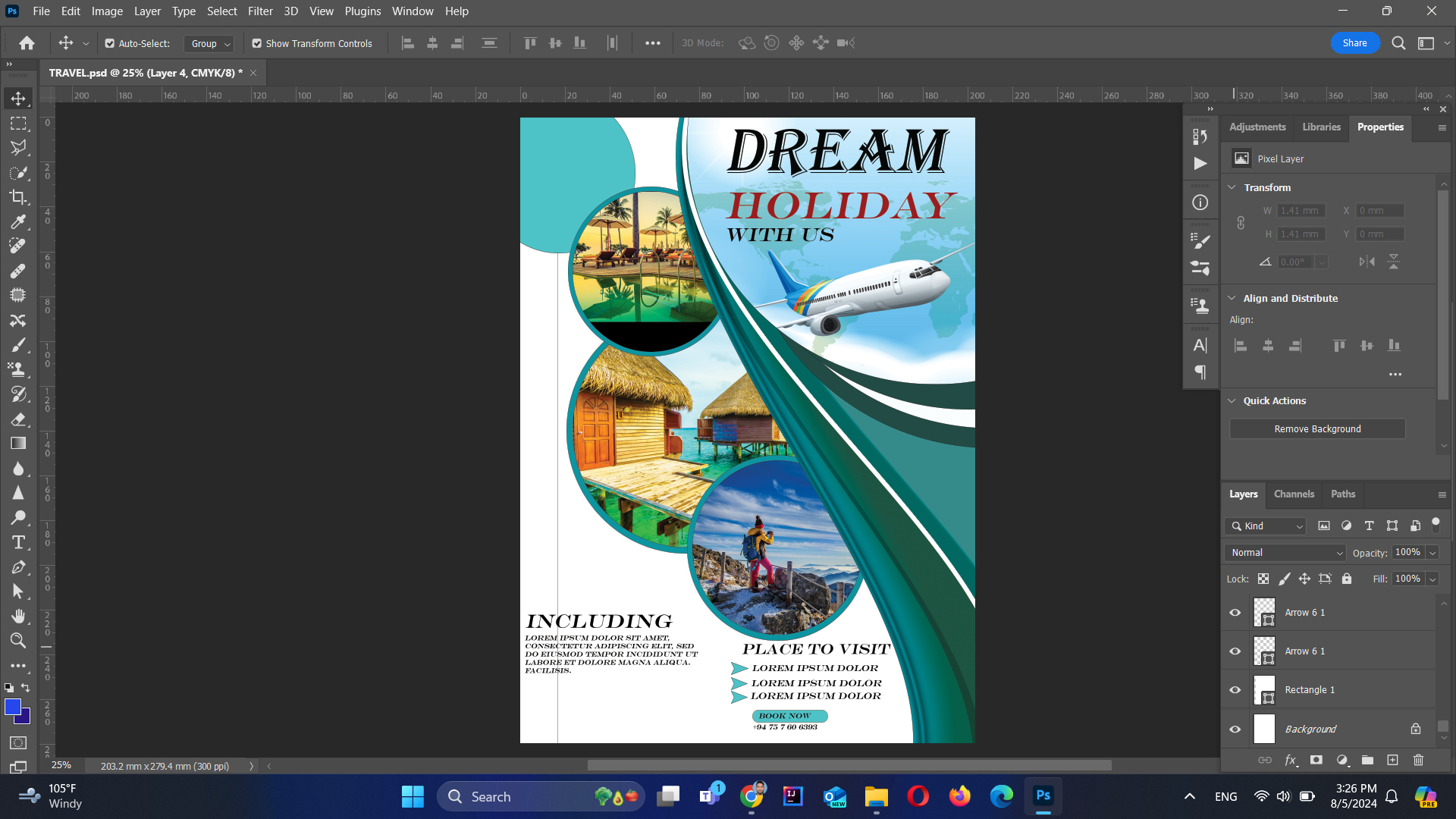The width and height of the screenshot is (1456, 819).
Task: Select the Blur tool
Action: [18, 469]
